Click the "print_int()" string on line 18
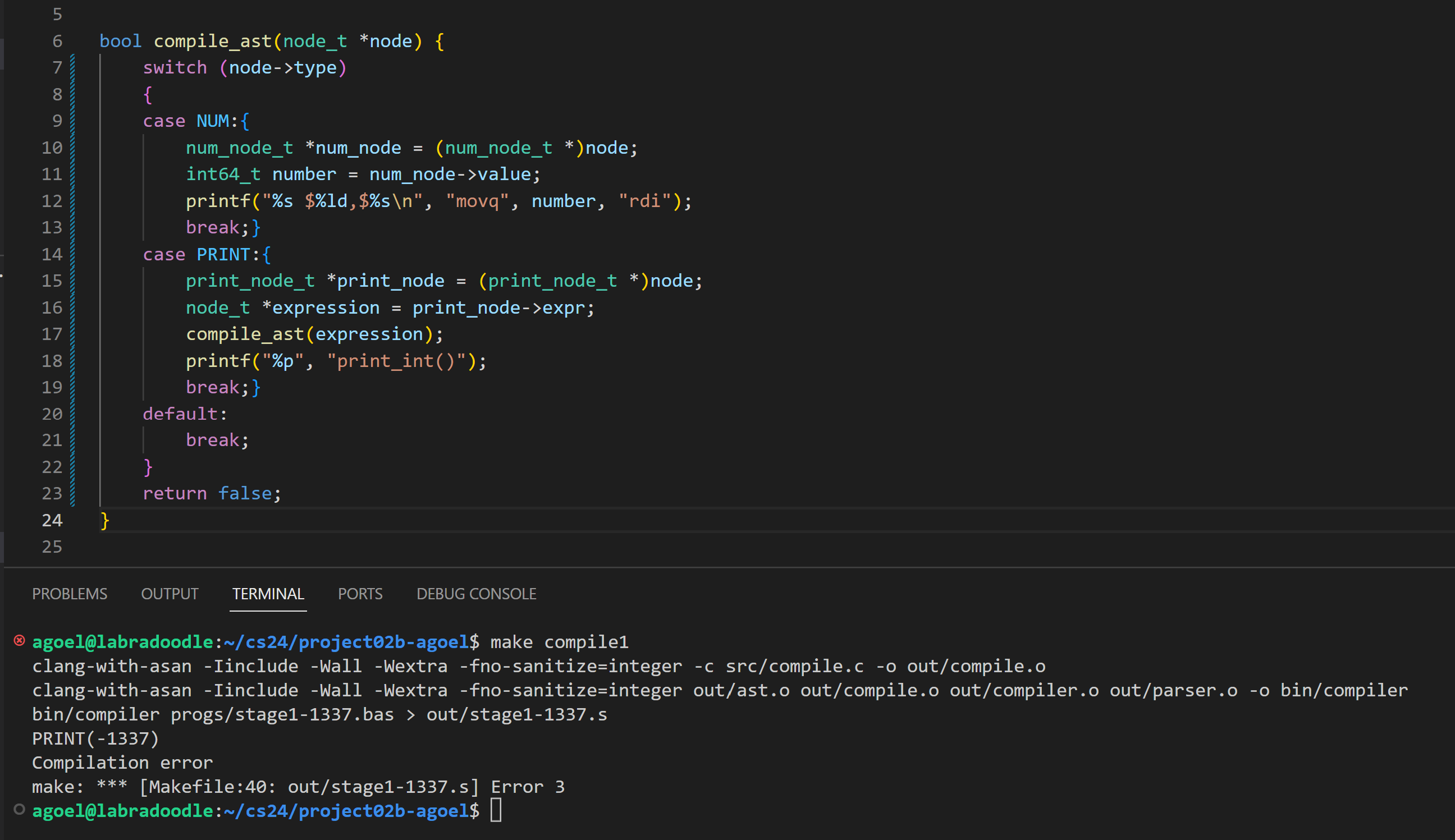1455x840 pixels. pyautogui.click(x=396, y=361)
